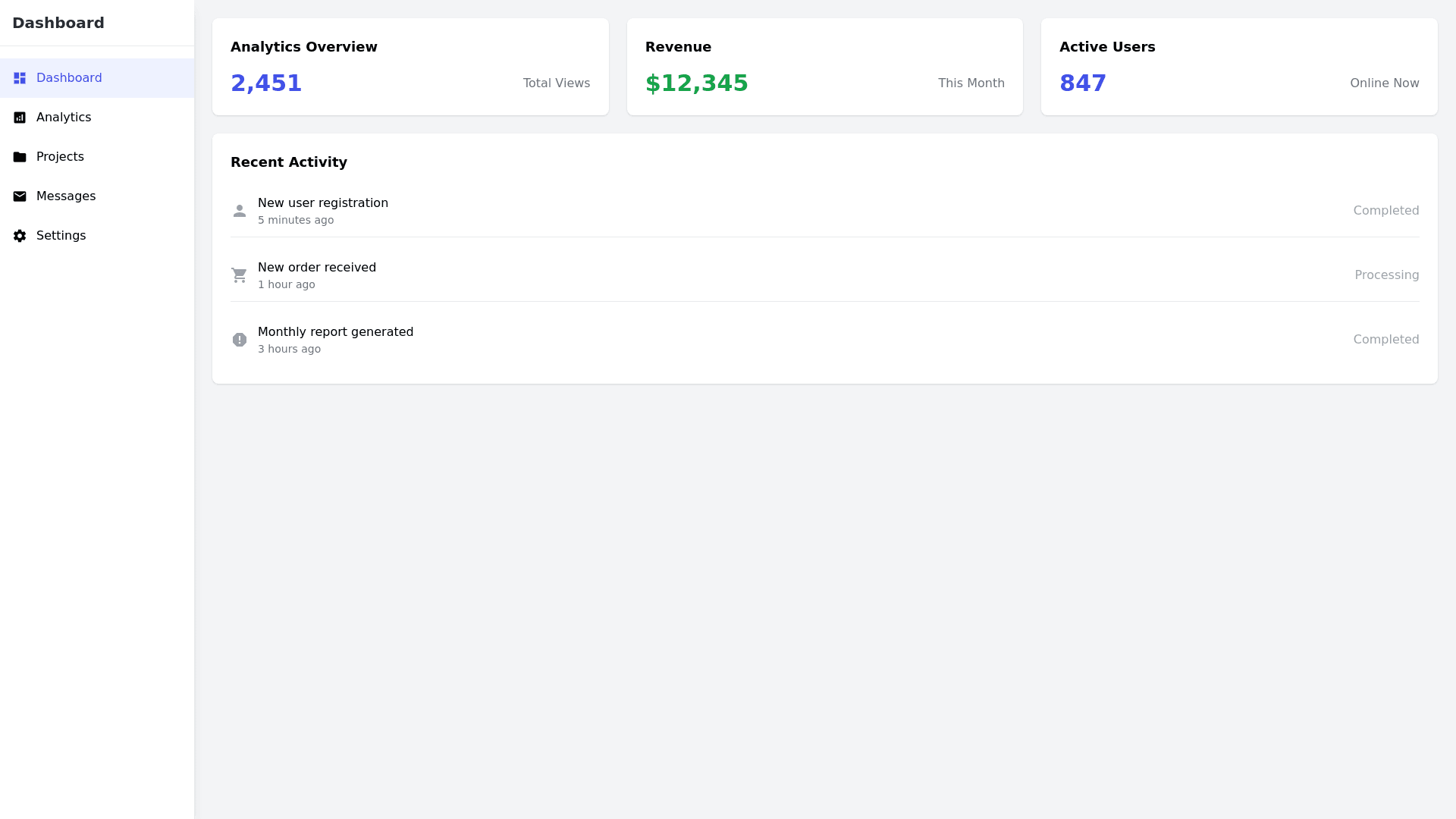The image size is (1456, 819).
Task: Open the Analytics menu item
Action: pos(64,118)
